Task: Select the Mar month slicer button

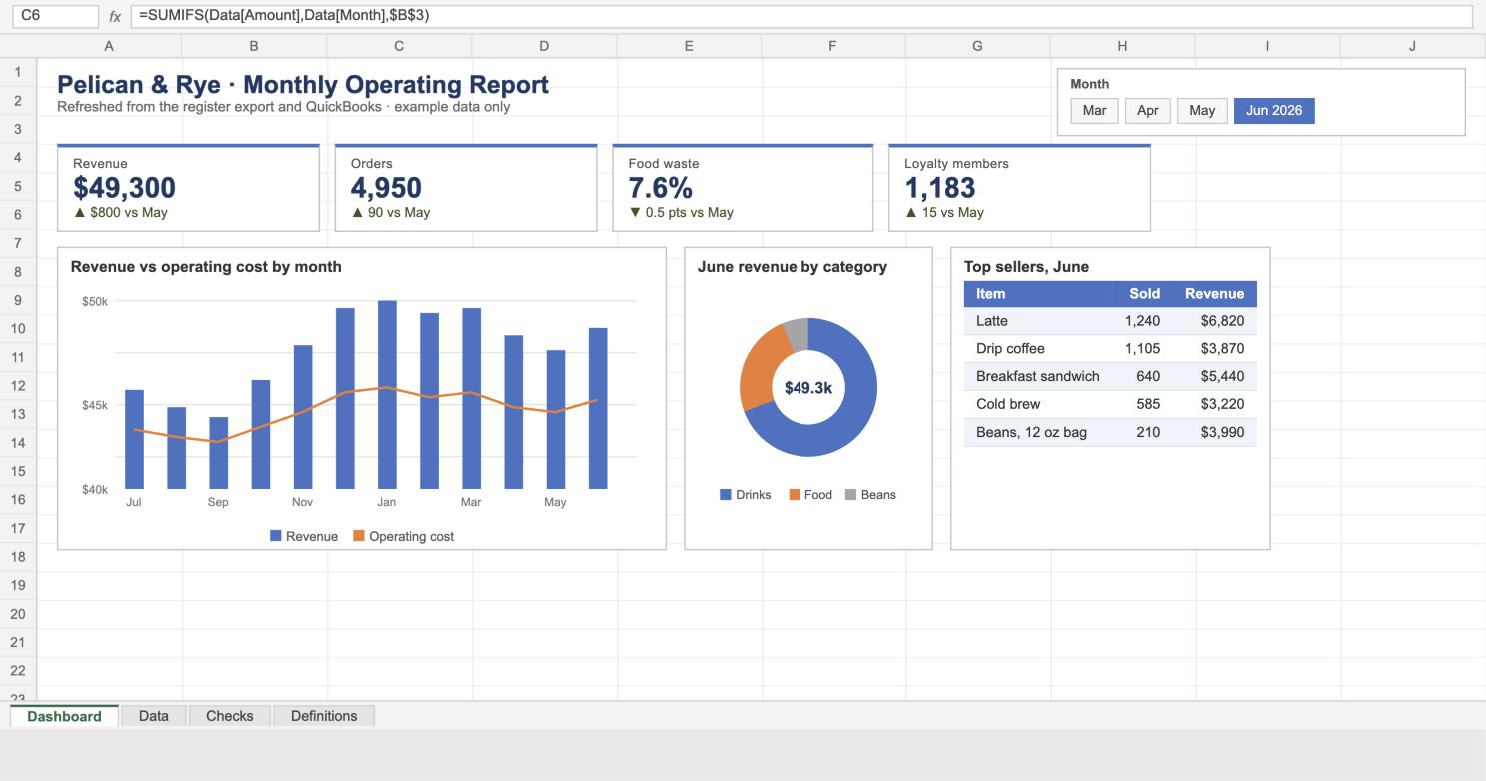Action: click(1094, 111)
